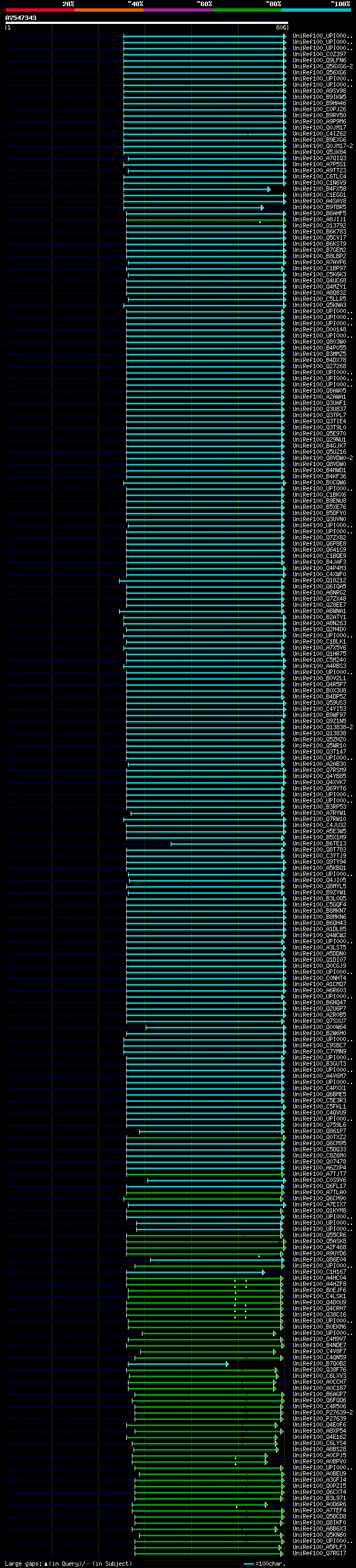The height and width of the screenshot is (1568, 356).
Task: Select label UniRef100_C4IZ62
Action: coord(319,134)
